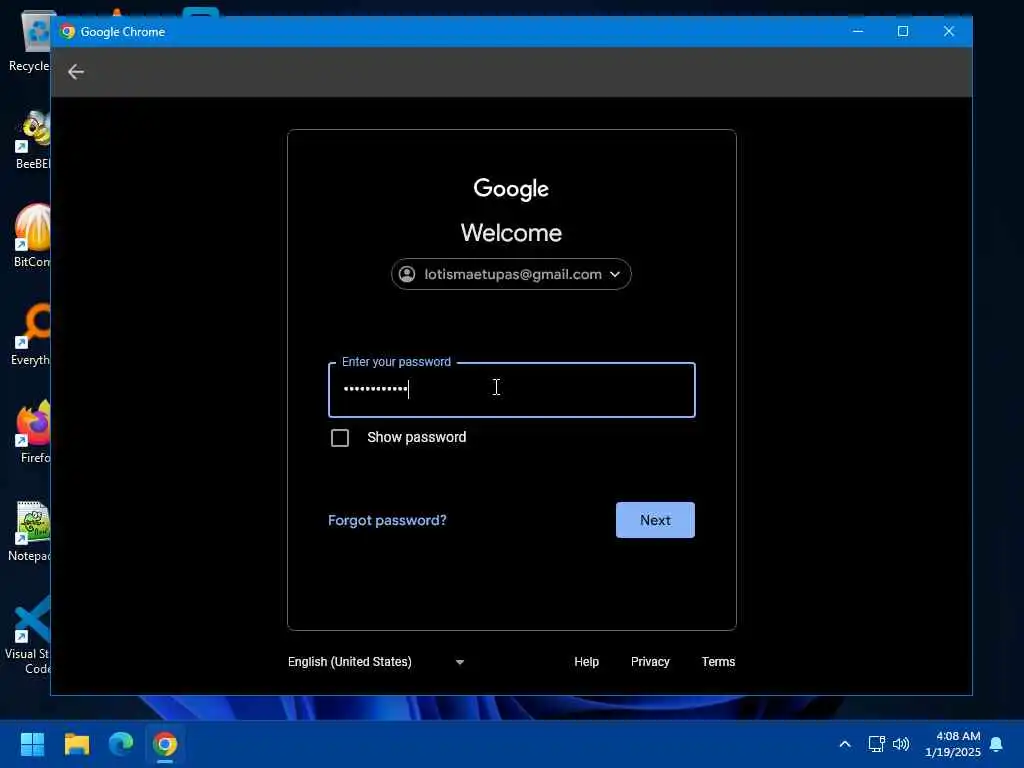1024x768 pixels.
Task: Click the Show password label text
Action: (x=417, y=437)
